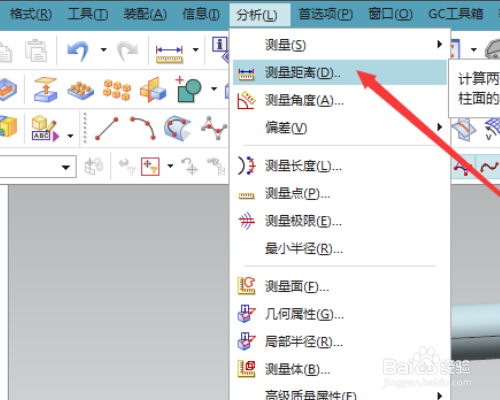Select the Studio Spline surface tool
Image resolution: width=500 pixels, height=400 pixels.
point(177,128)
